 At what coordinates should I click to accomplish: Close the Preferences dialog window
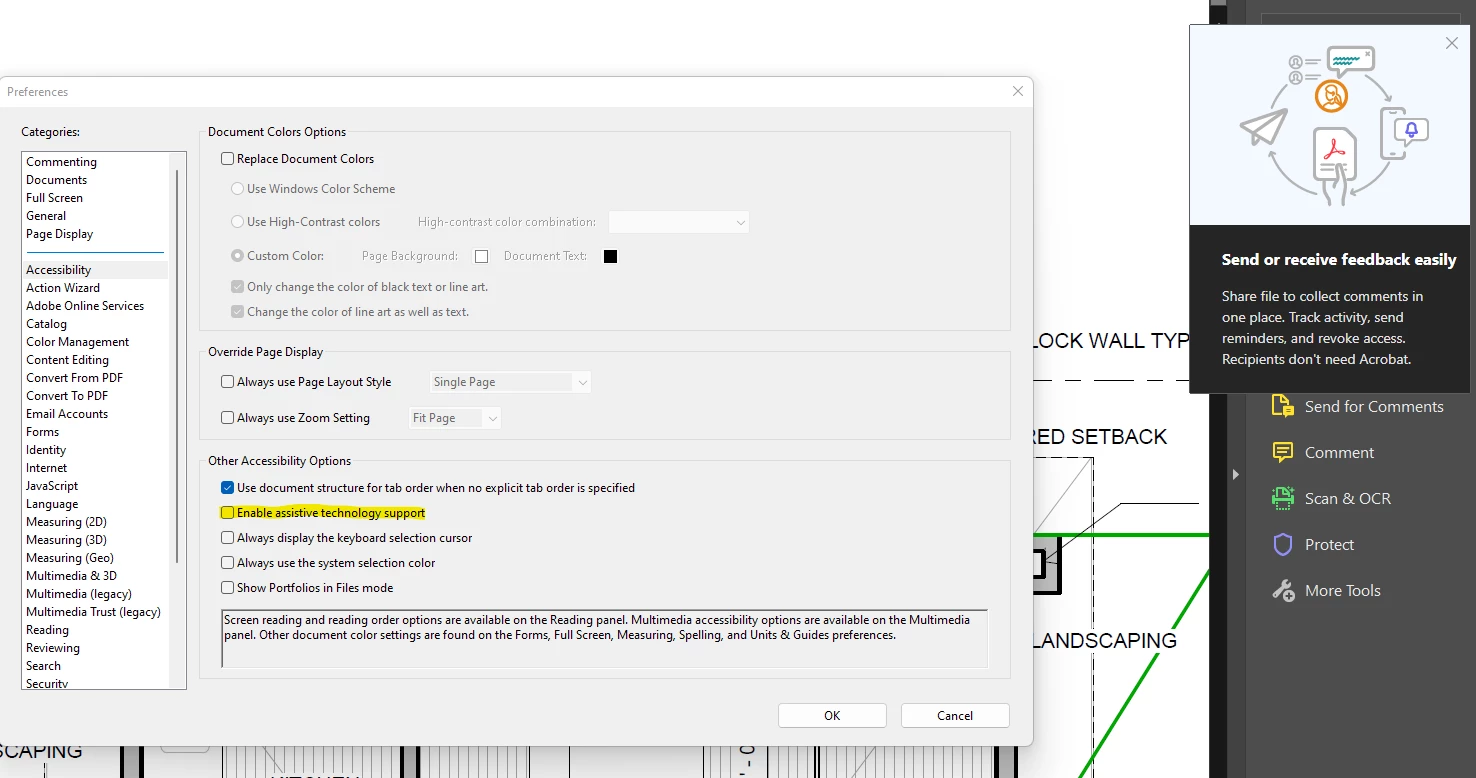[1018, 91]
